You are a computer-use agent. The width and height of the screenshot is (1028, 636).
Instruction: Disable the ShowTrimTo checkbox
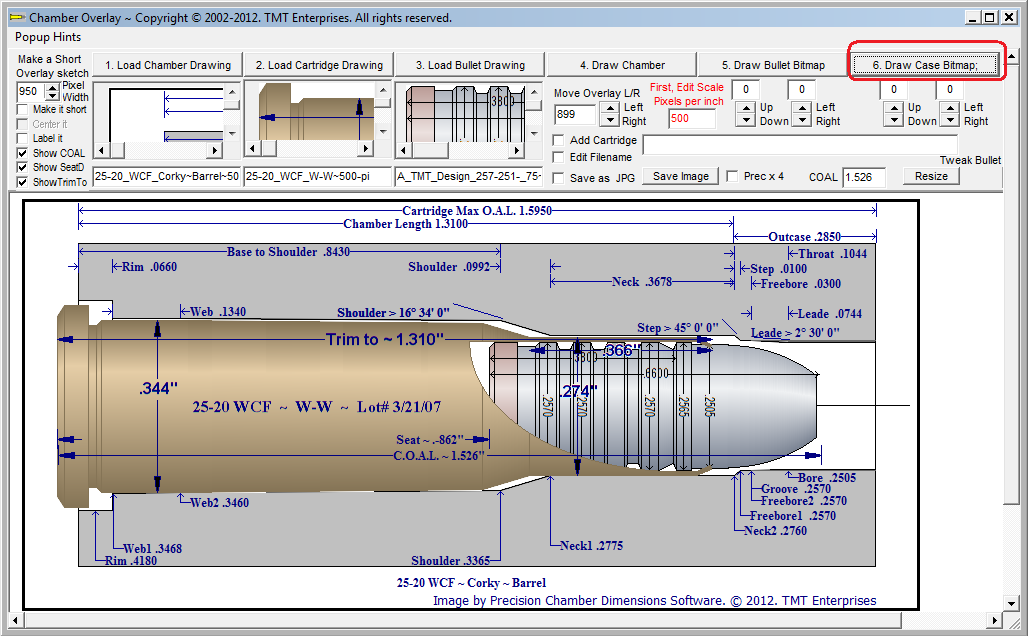click(x=22, y=182)
